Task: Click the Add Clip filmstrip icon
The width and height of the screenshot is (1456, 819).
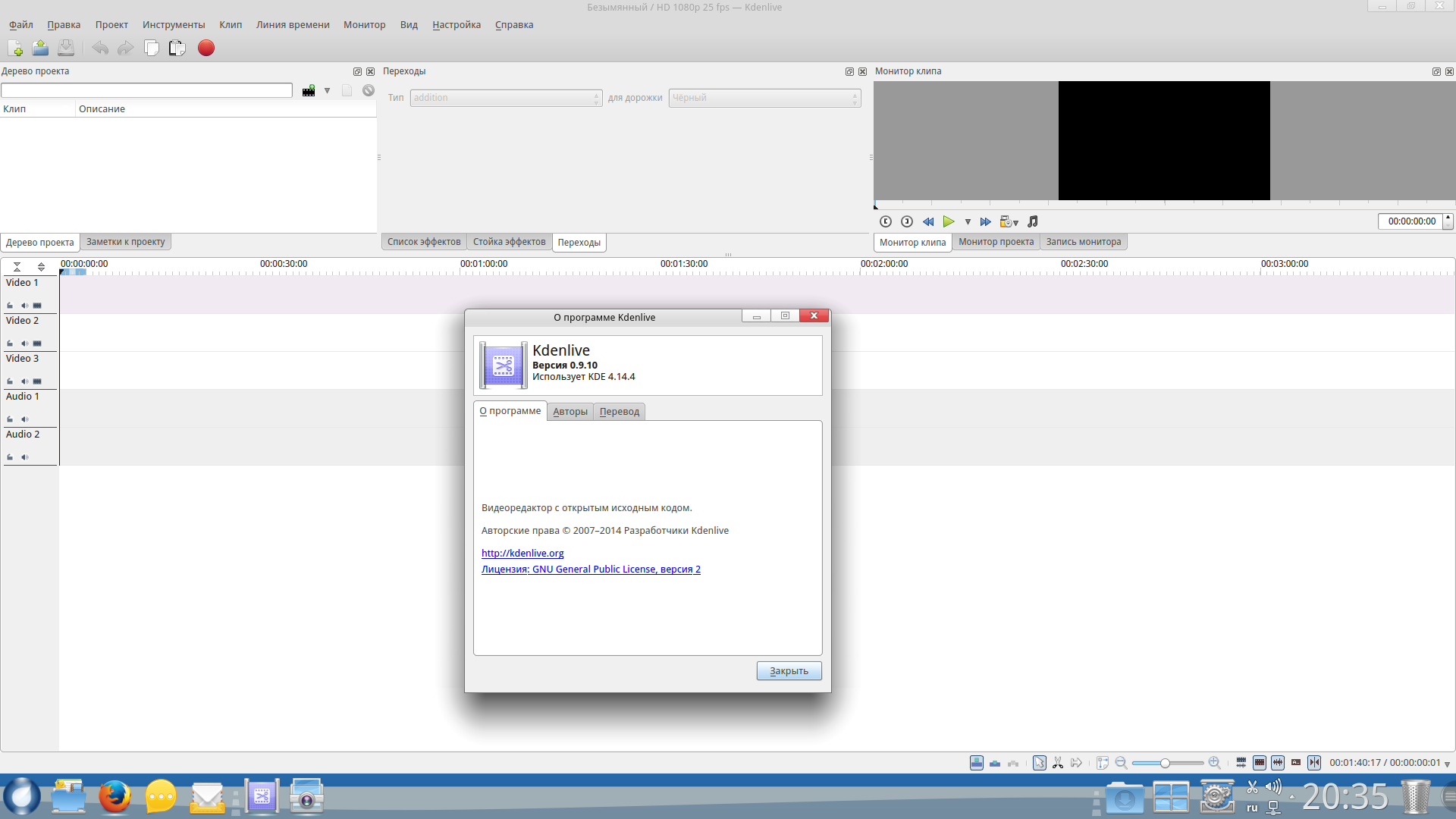Action: coord(309,91)
